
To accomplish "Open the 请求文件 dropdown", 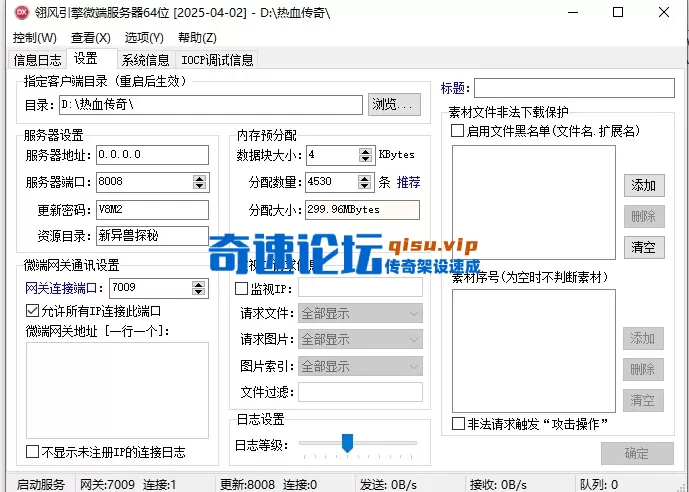I will [360, 314].
